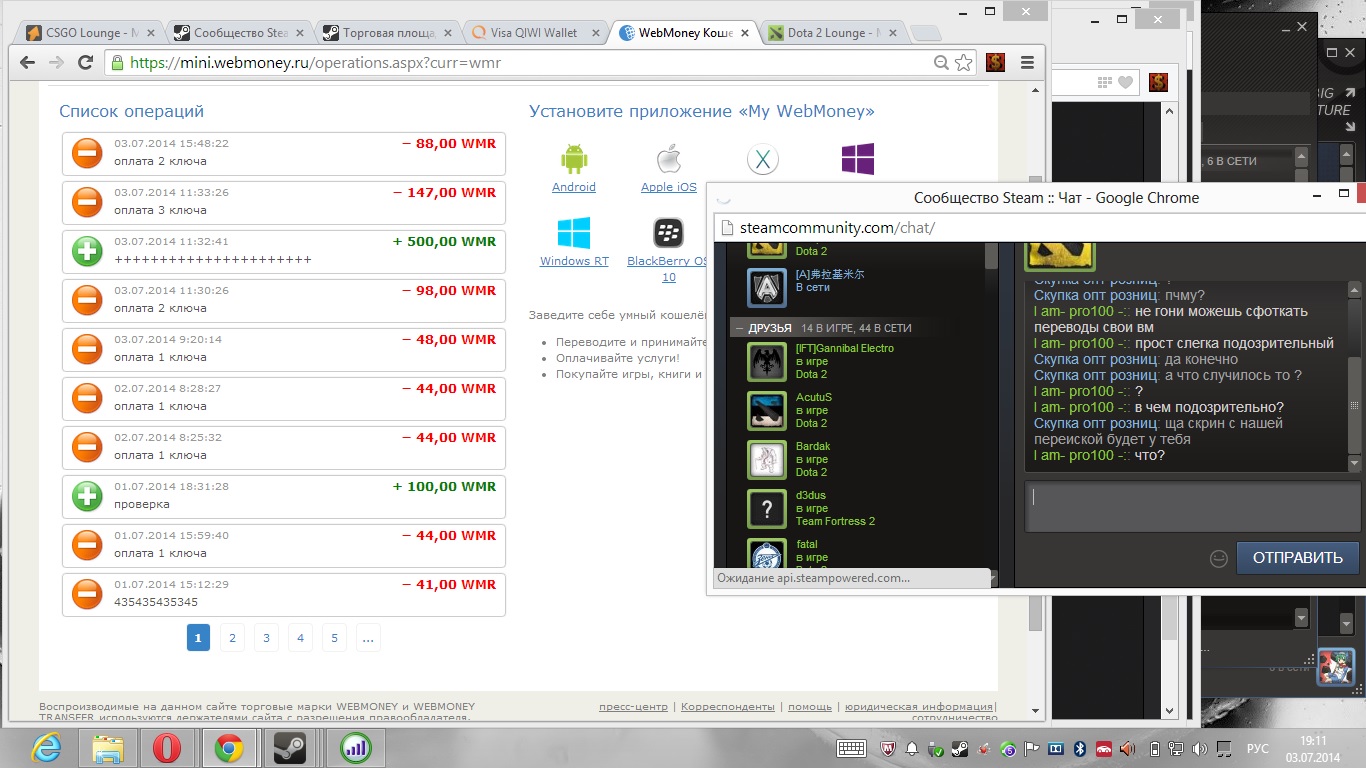
Task: Open Opera from the taskbar
Action: pyautogui.click(x=167, y=747)
